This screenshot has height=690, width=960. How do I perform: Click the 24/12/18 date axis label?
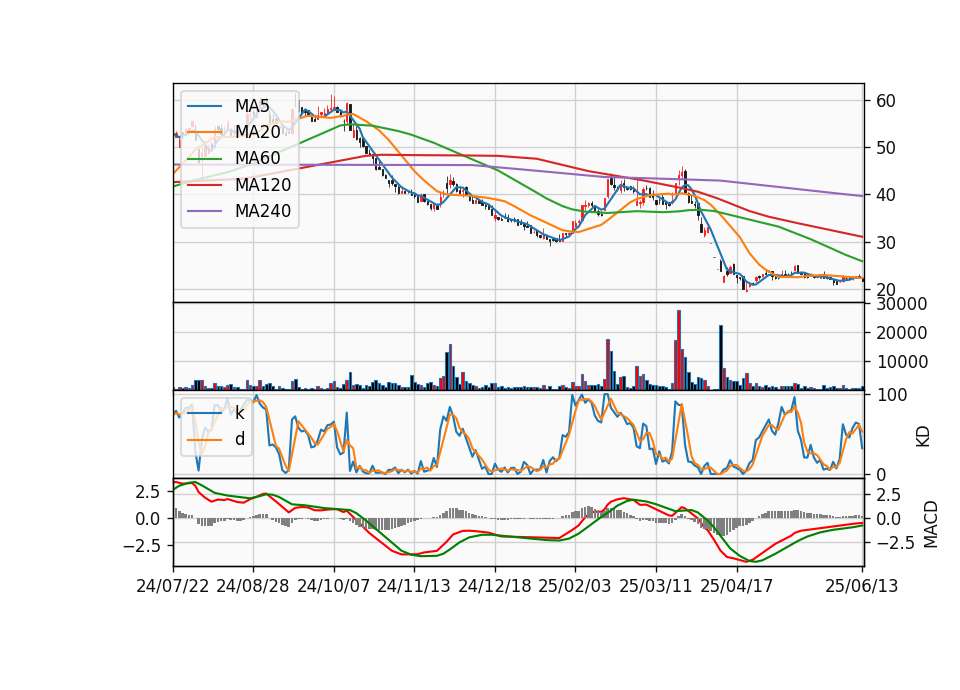495,586
